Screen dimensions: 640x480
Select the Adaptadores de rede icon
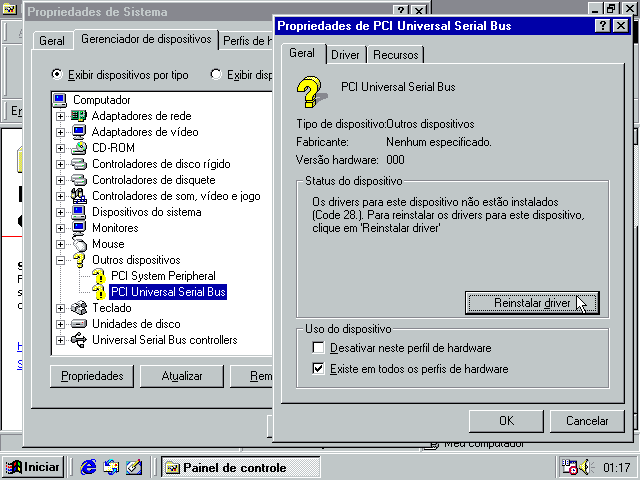pyautogui.click(x=79, y=116)
